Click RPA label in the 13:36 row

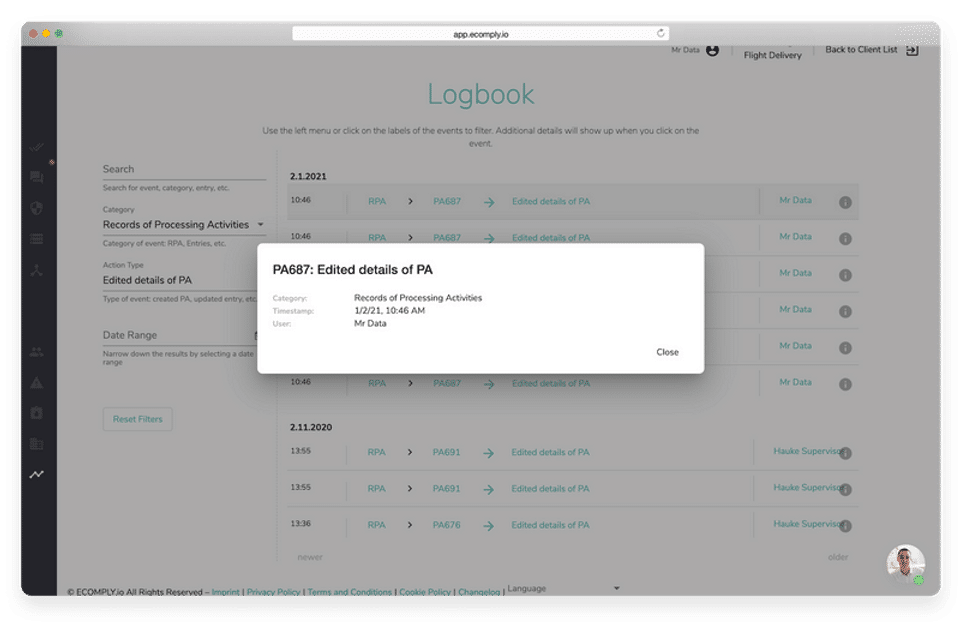pos(377,525)
